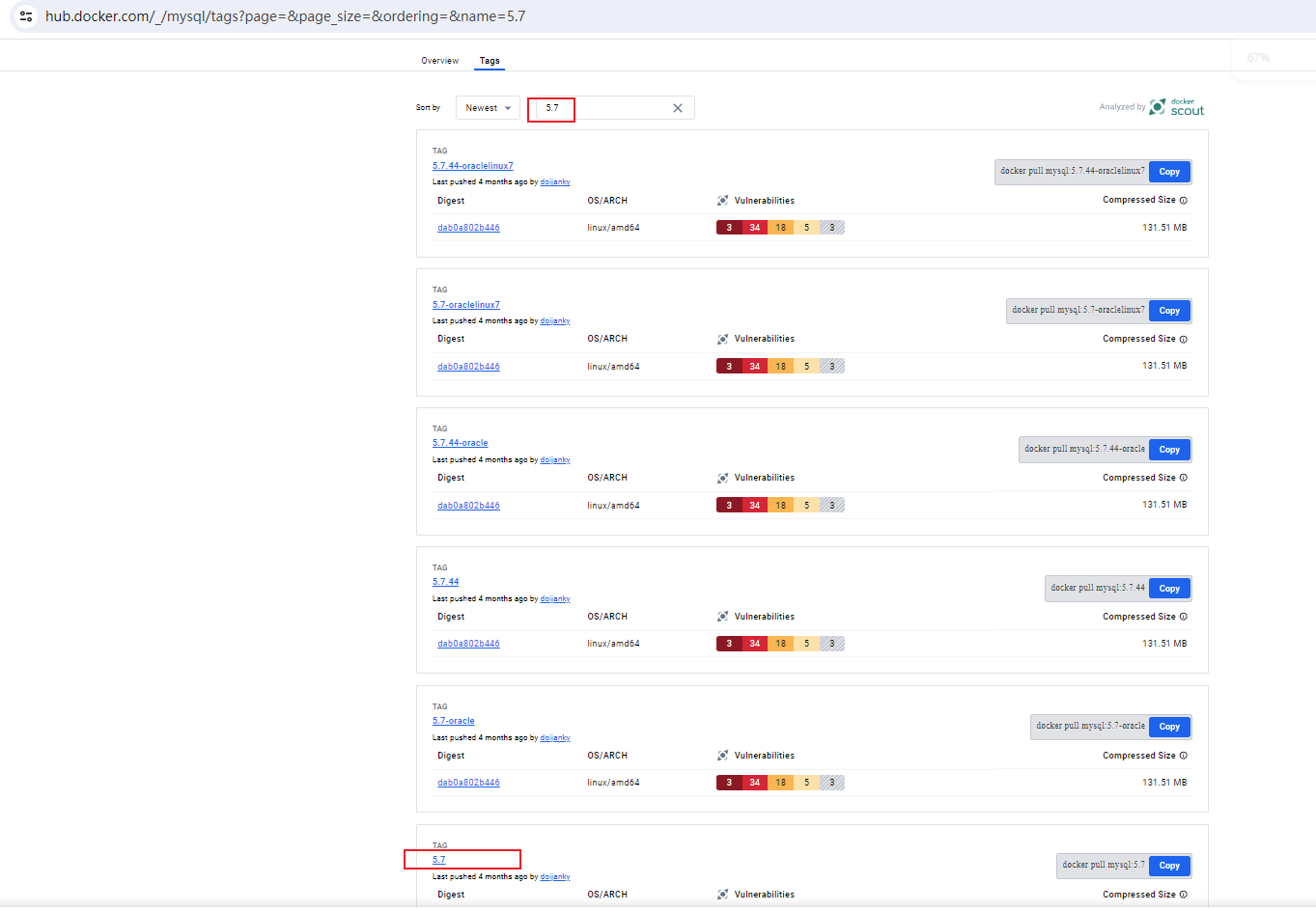This screenshot has width=1316, height=911.
Task: Click Scout vulnerabilities icon in 5.7.44-oracle card
Action: point(722,478)
